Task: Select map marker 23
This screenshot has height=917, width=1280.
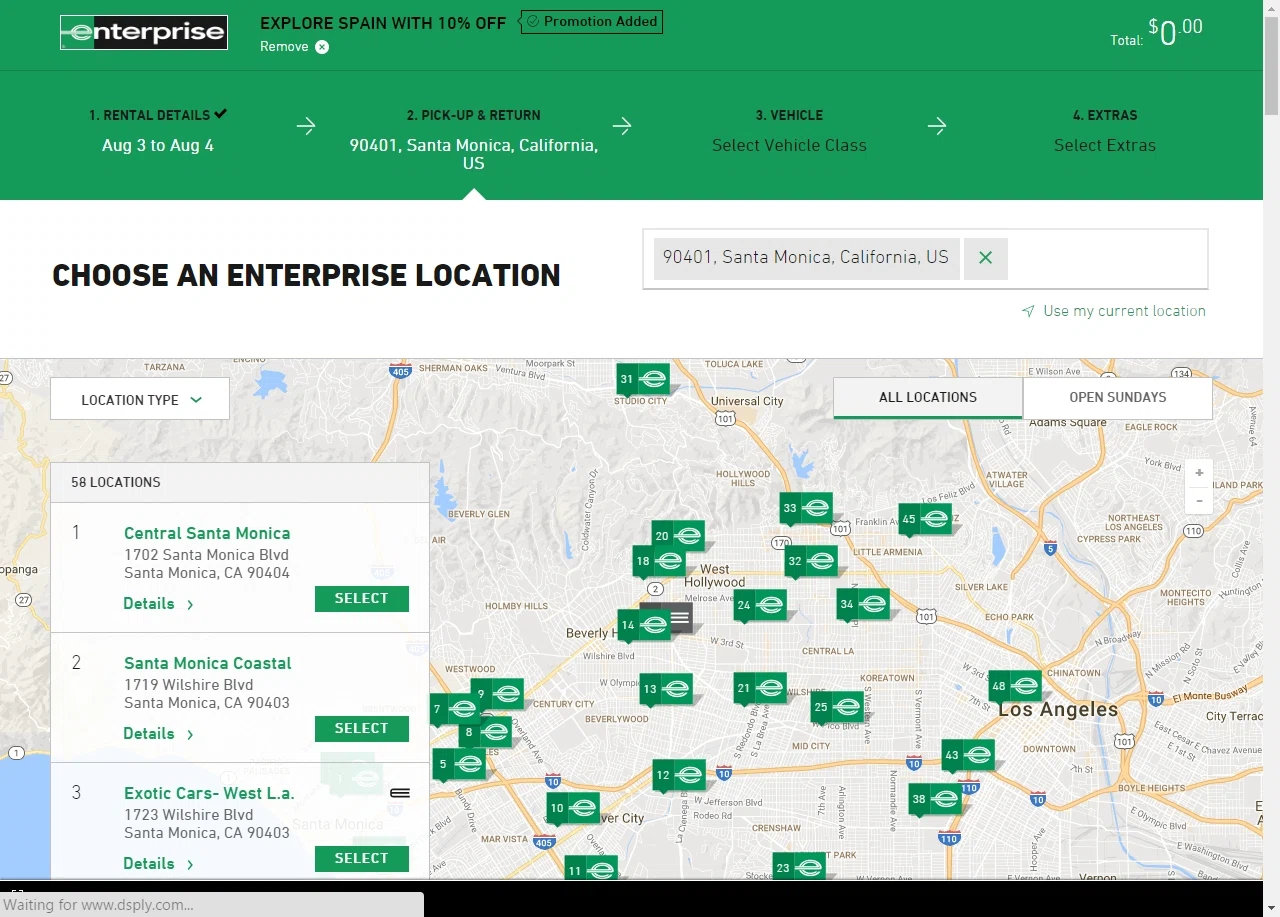Action: click(x=799, y=867)
